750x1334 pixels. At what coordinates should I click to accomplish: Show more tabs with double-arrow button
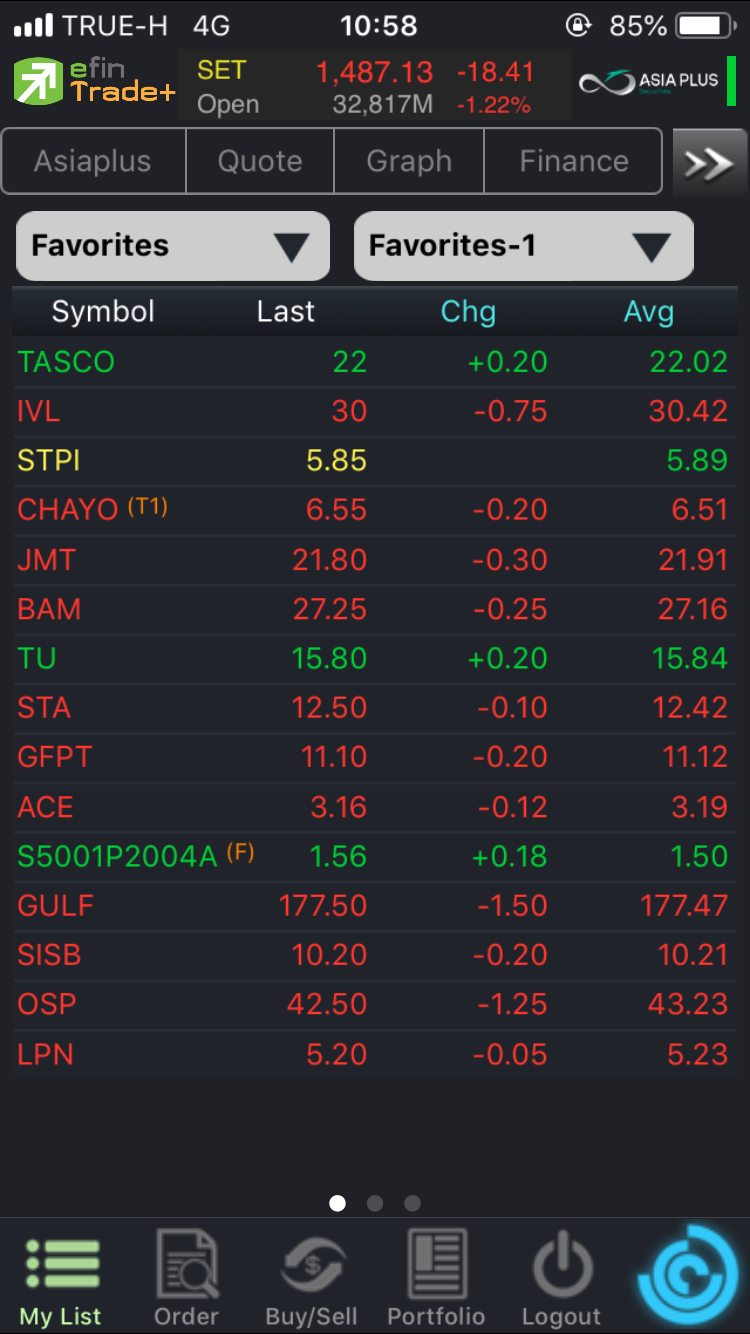pos(708,162)
